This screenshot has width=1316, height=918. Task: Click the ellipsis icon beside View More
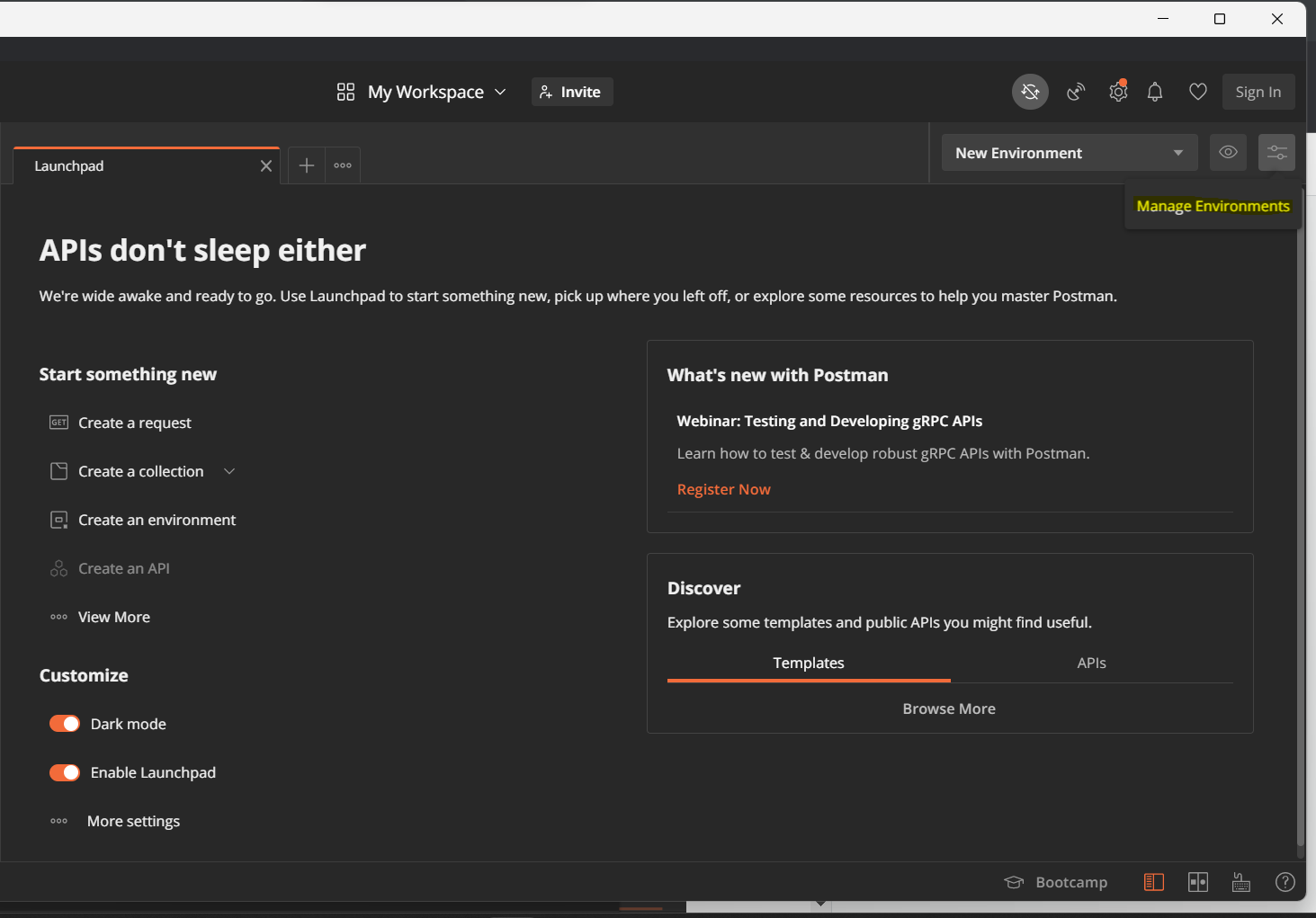(58, 617)
